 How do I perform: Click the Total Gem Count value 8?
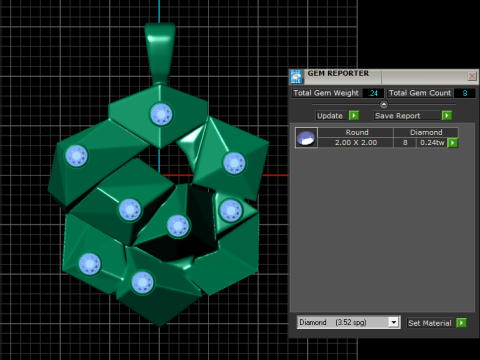[x=465, y=93]
